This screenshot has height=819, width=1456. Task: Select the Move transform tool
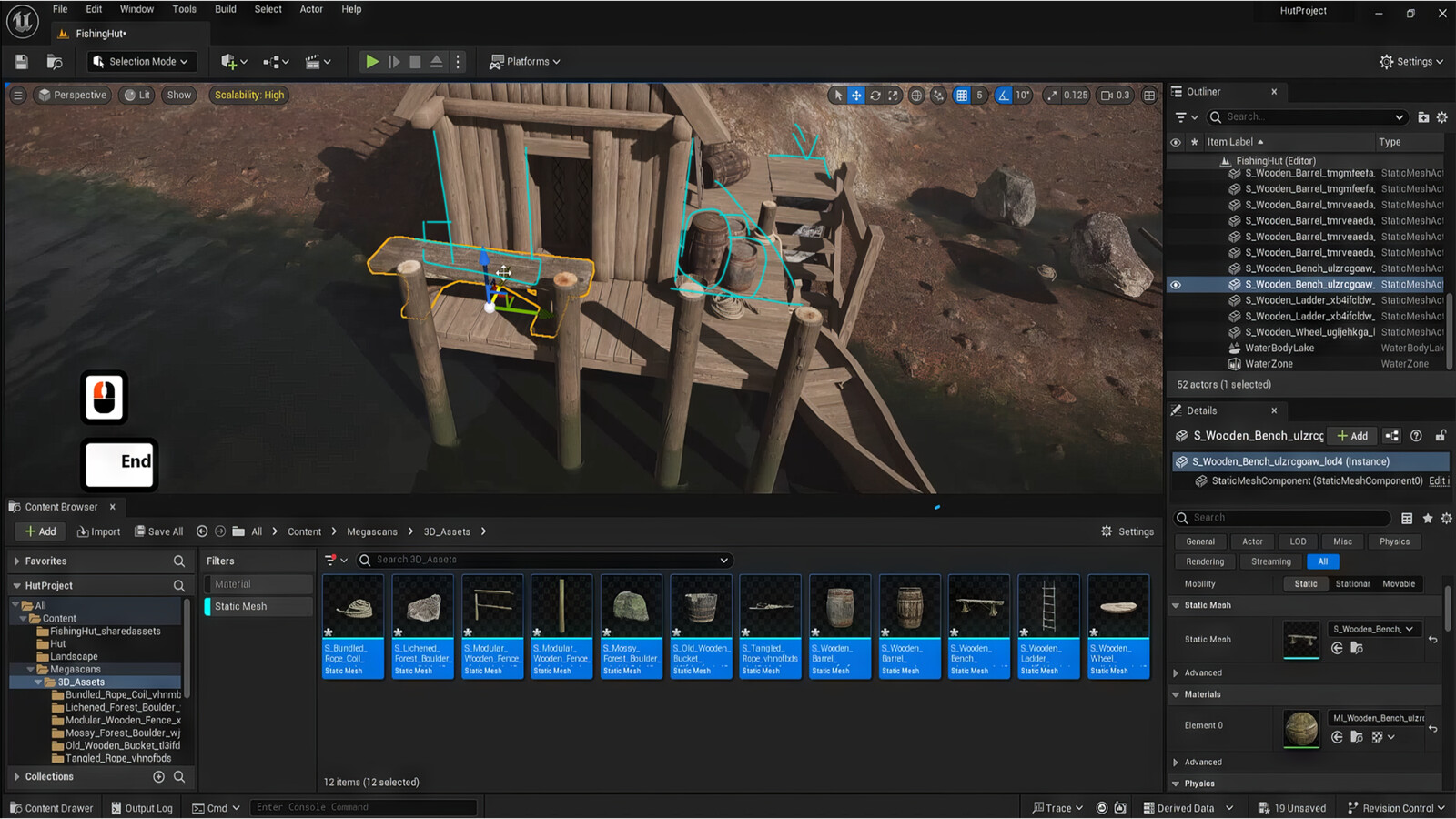[856, 95]
